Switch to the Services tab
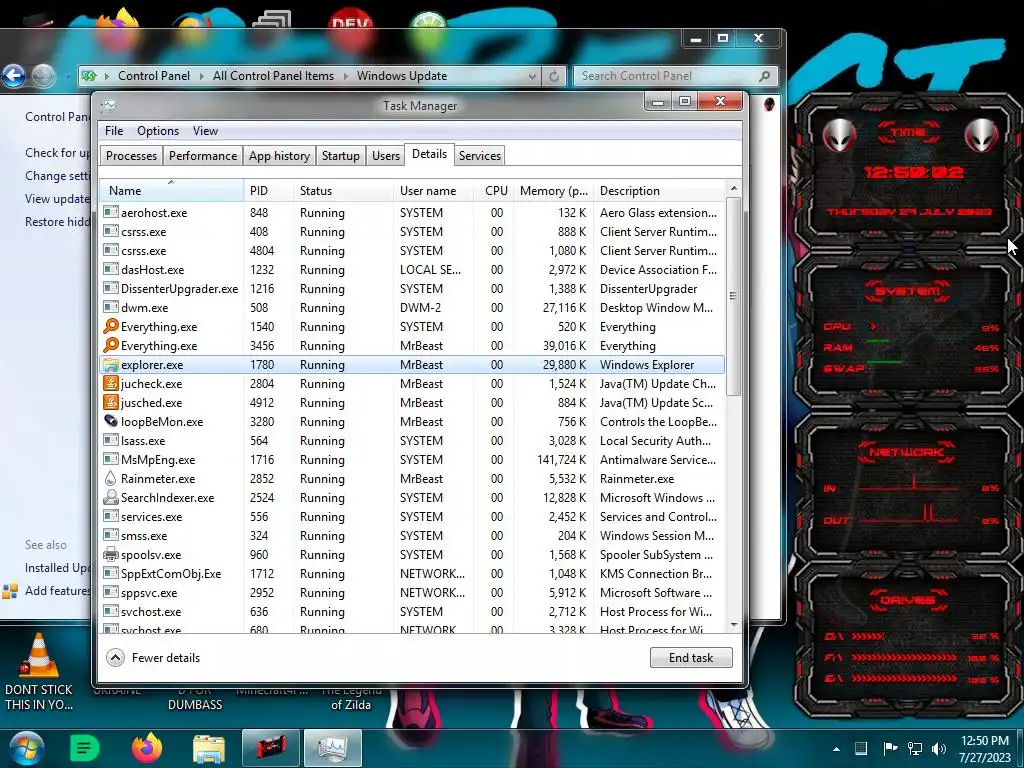1024x768 pixels. click(480, 155)
